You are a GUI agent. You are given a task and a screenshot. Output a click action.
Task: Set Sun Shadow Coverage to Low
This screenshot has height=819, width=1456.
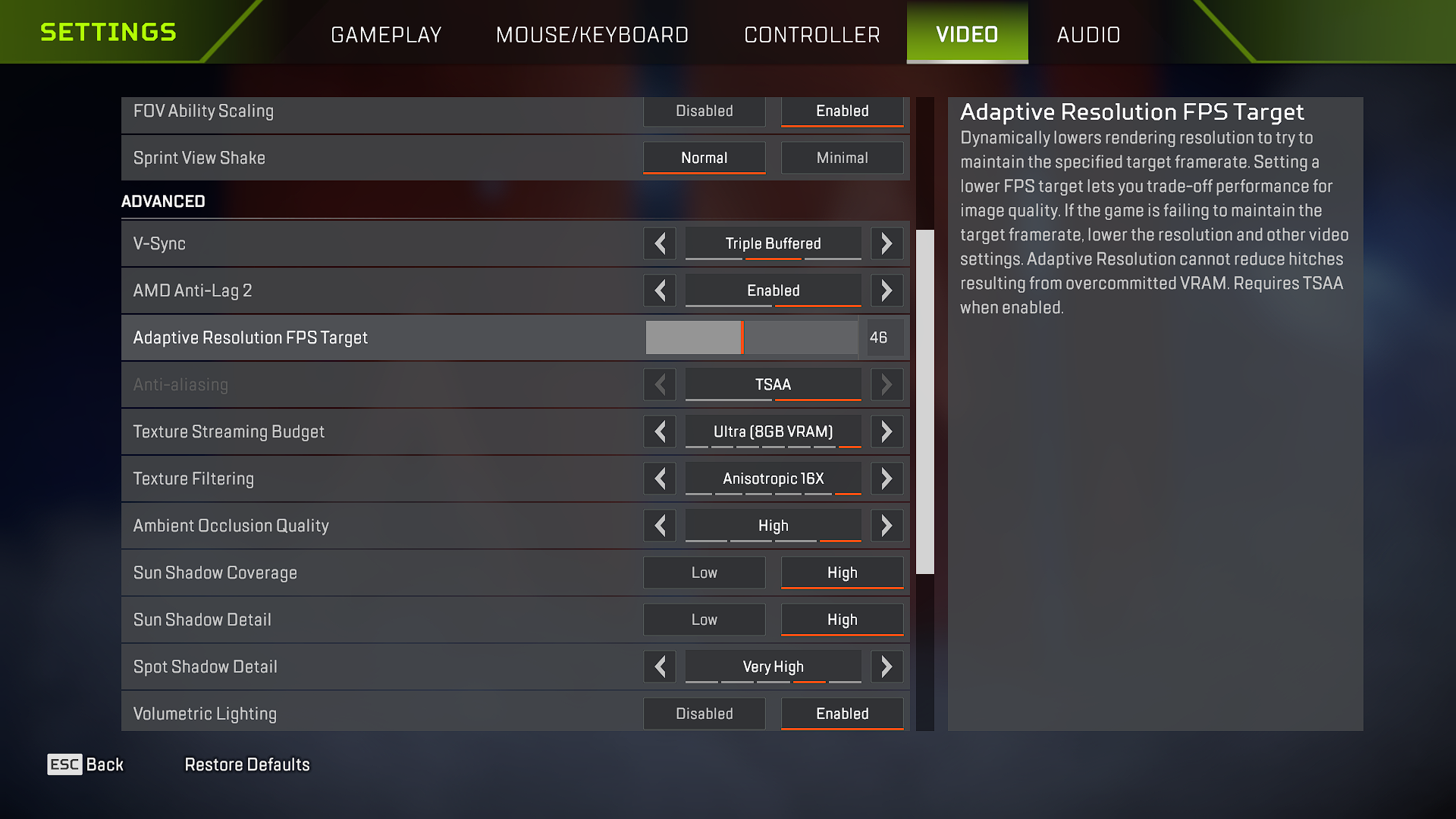tap(704, 573)
